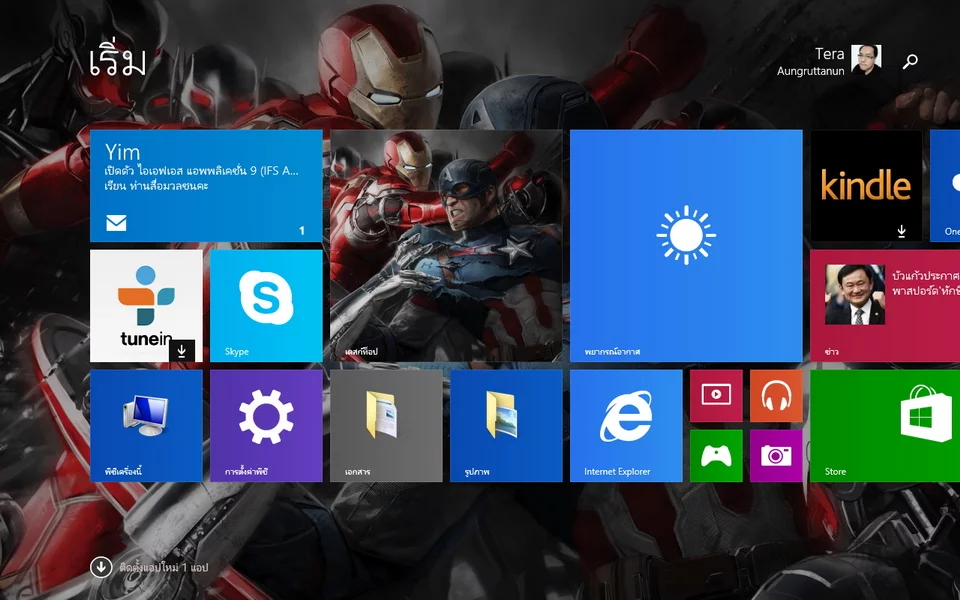This screenshot has height=600, width=960.
Task: Open the Yim mail tile
Action: tap(206, 186)
